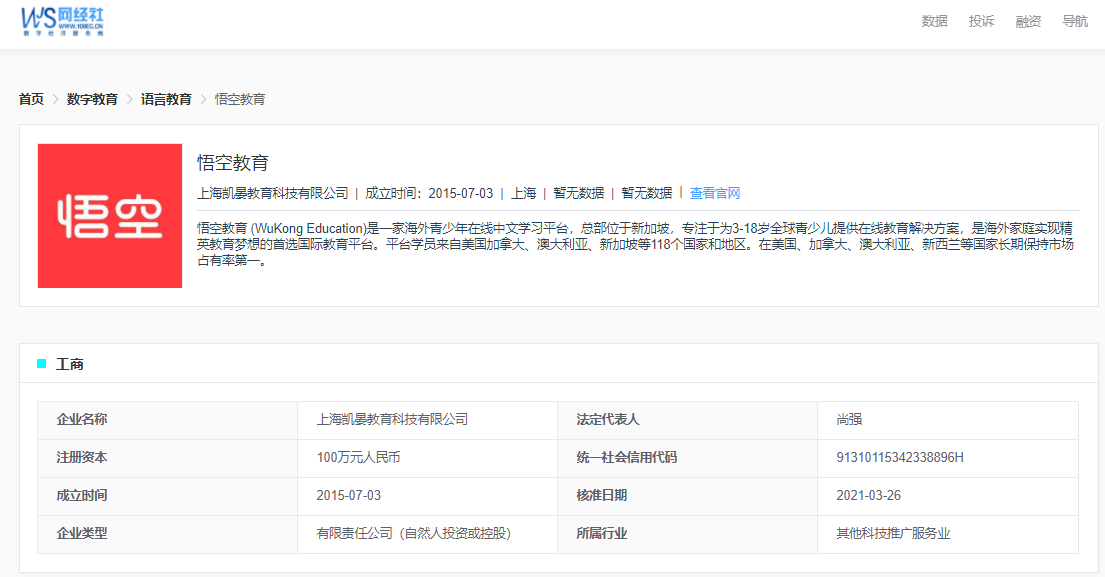This screenshot has height=577, width=1105.
Task: Select the 2021-03-26 approval date cell
Action: click(x=948, y=496)
